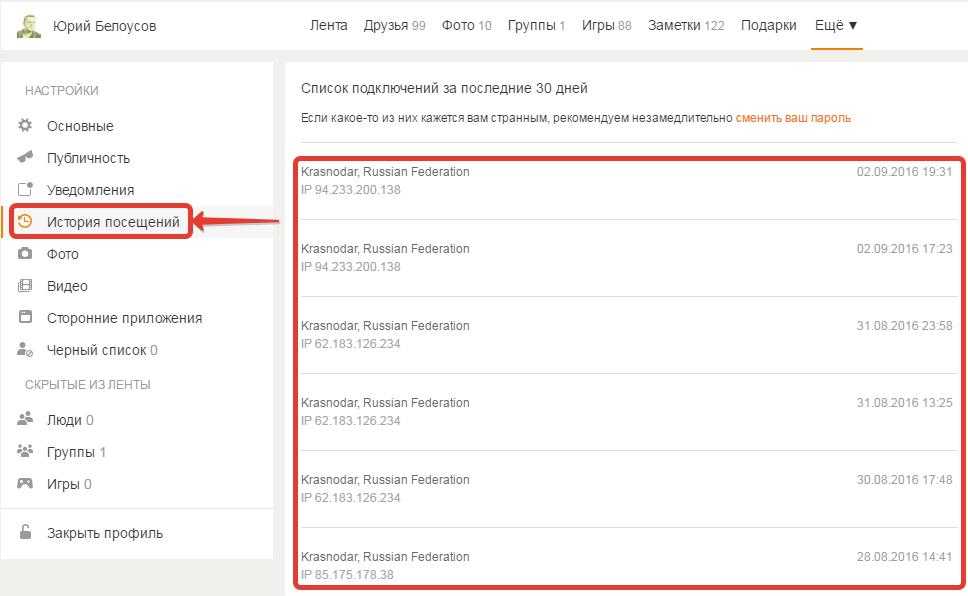Image resolution: width=968 pixels, height=596 pixels.
Task: Expand the Ещё dropdown menu
Action: pos(836,25)
